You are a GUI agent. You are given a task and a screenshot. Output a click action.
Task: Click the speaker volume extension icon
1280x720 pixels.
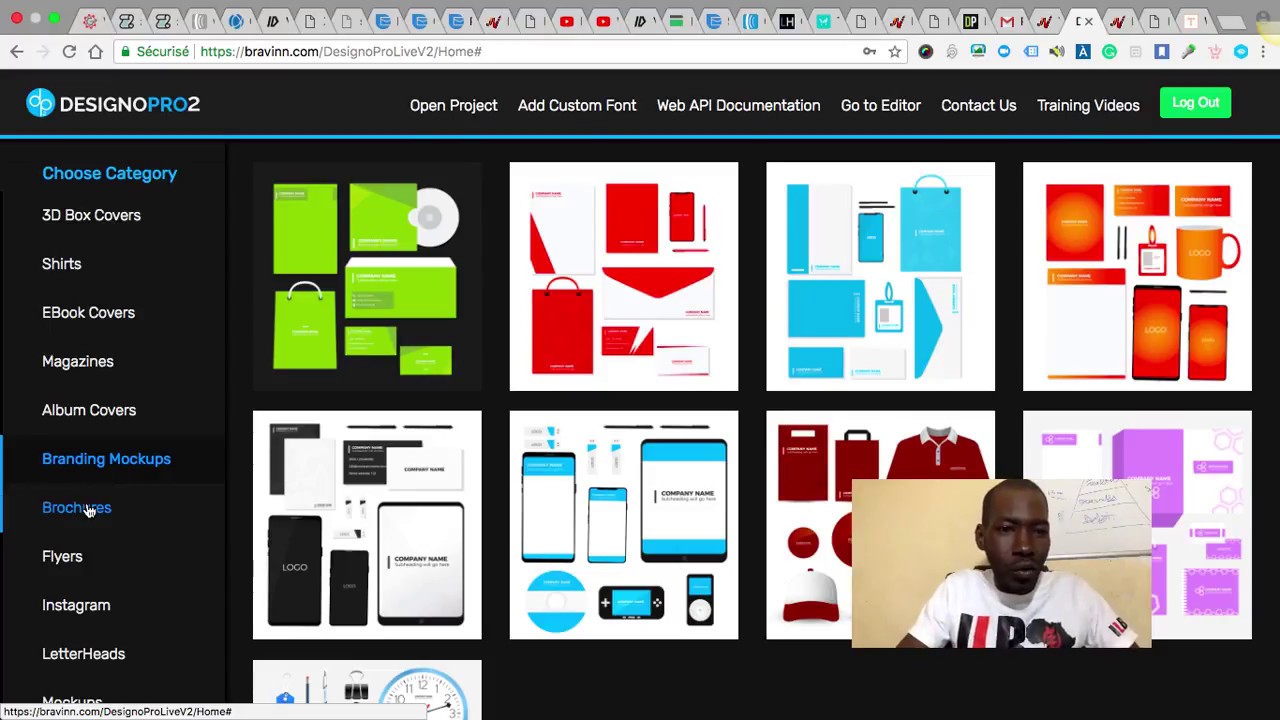coord(1057,51)
